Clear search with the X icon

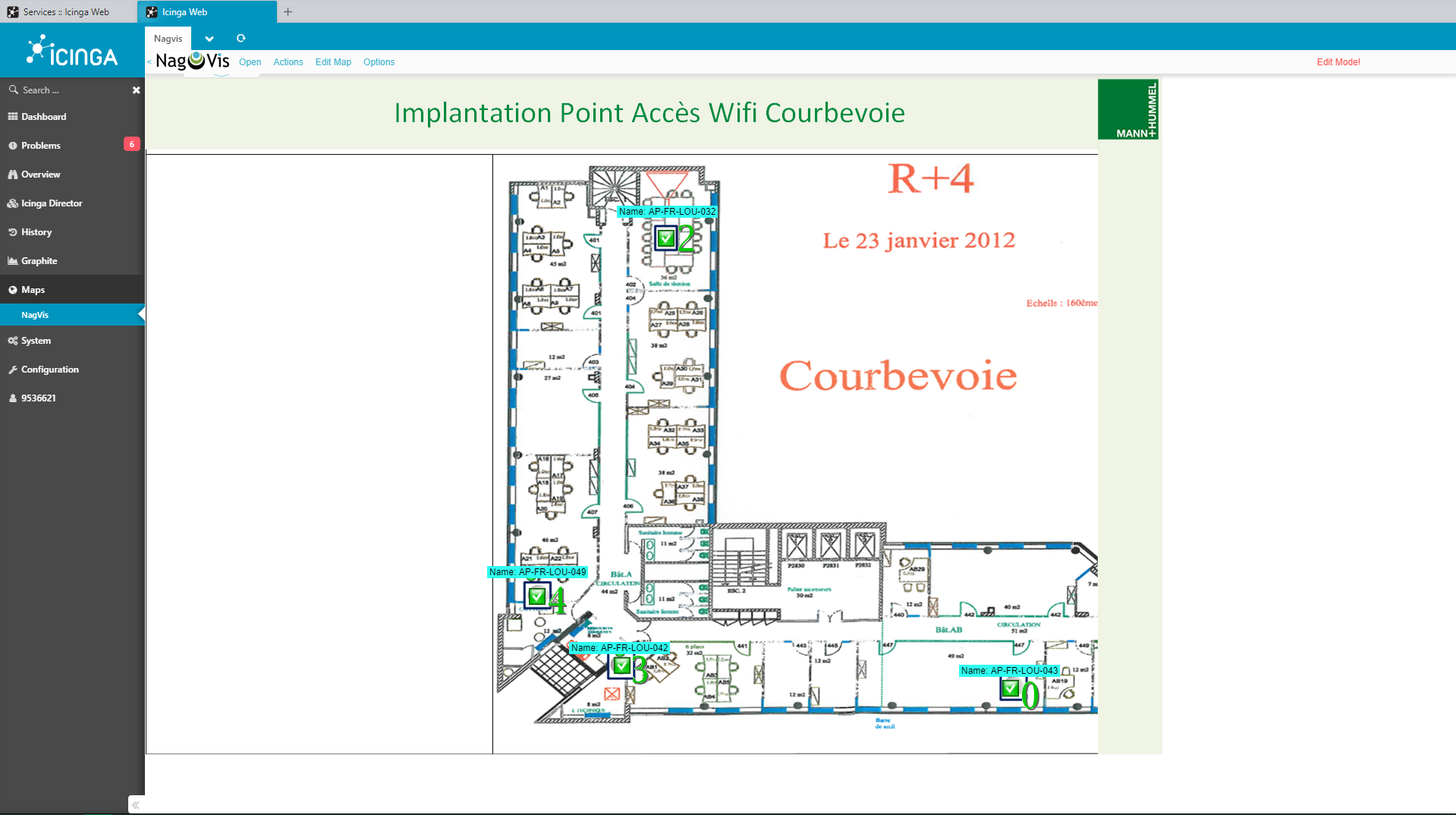pos(137,90)
